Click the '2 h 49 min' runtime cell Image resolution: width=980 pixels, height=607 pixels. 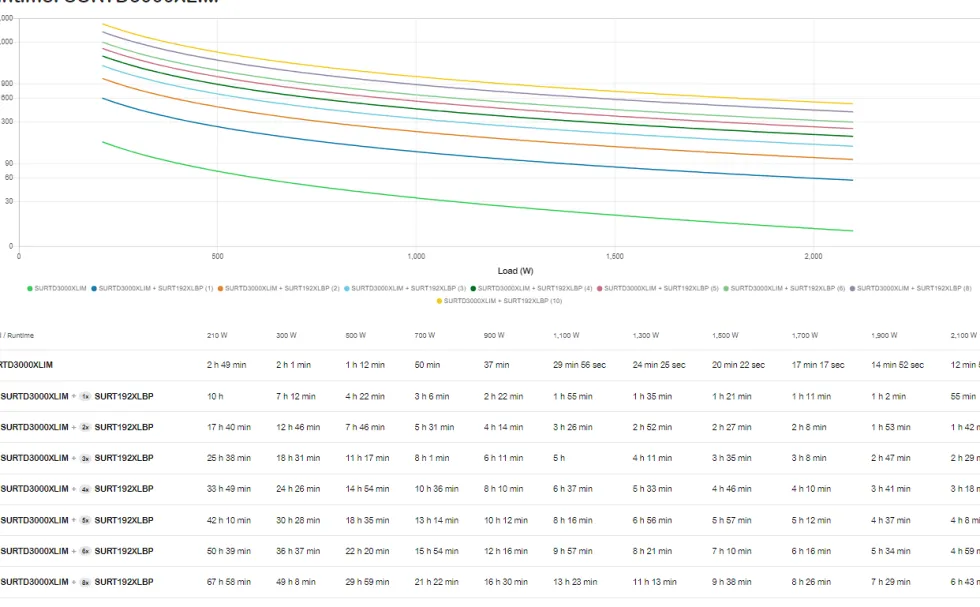click(x=227, y=365)
